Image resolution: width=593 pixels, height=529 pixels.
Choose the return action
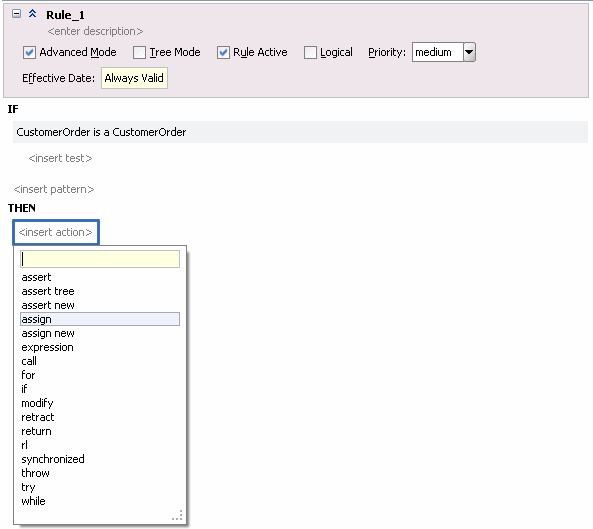pos(100,431)
